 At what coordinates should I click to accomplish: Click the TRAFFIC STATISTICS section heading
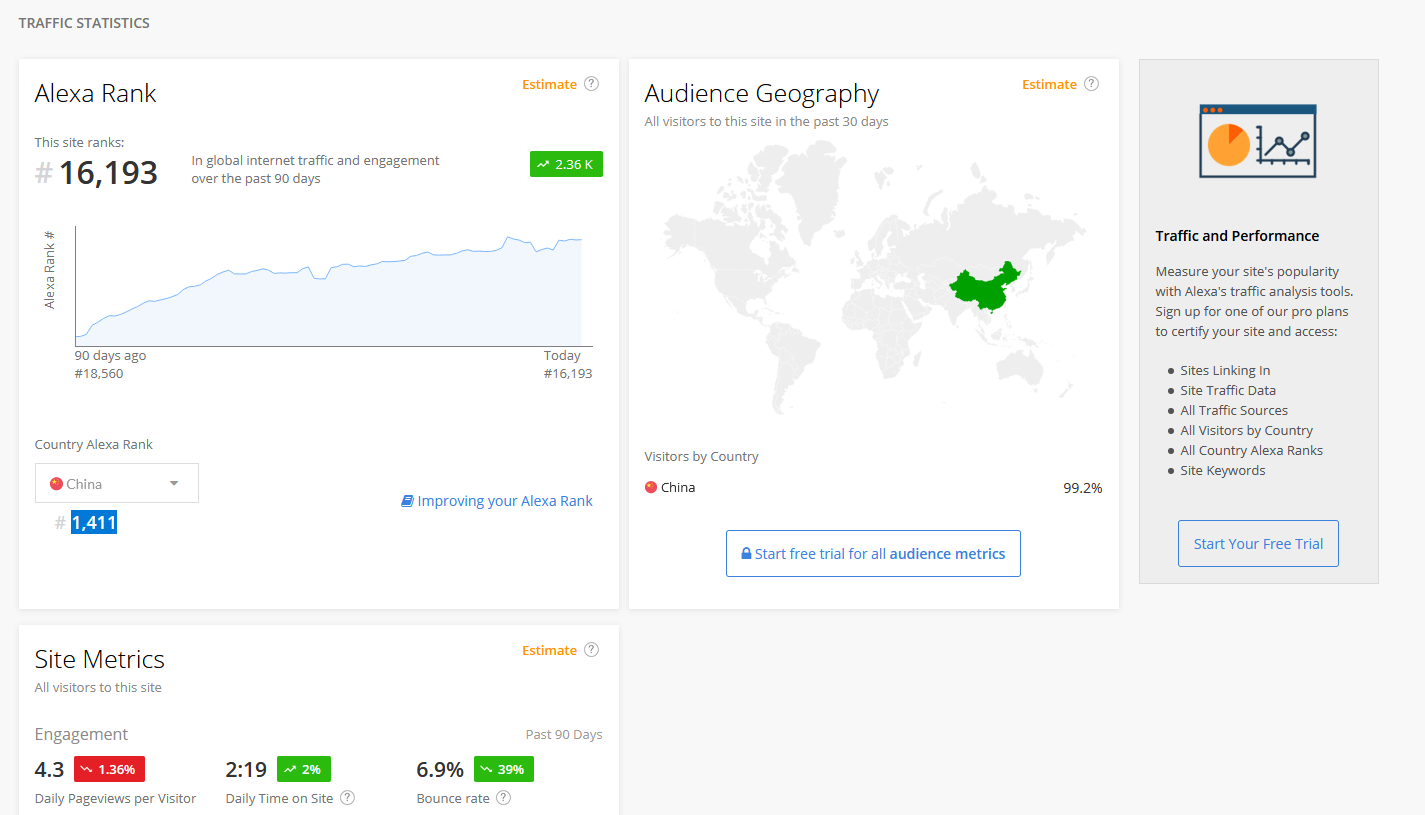coord(84,22)
